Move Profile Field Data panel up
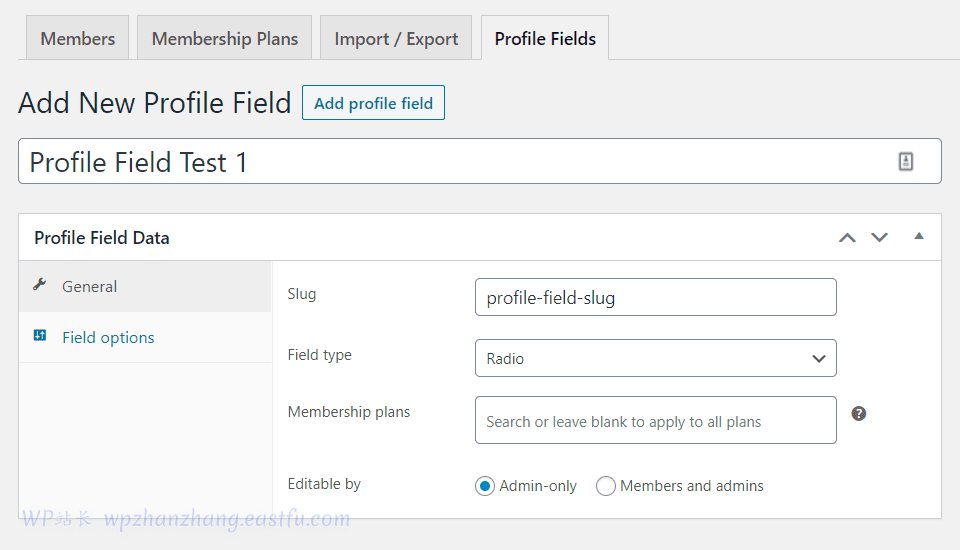 point(847,238)
